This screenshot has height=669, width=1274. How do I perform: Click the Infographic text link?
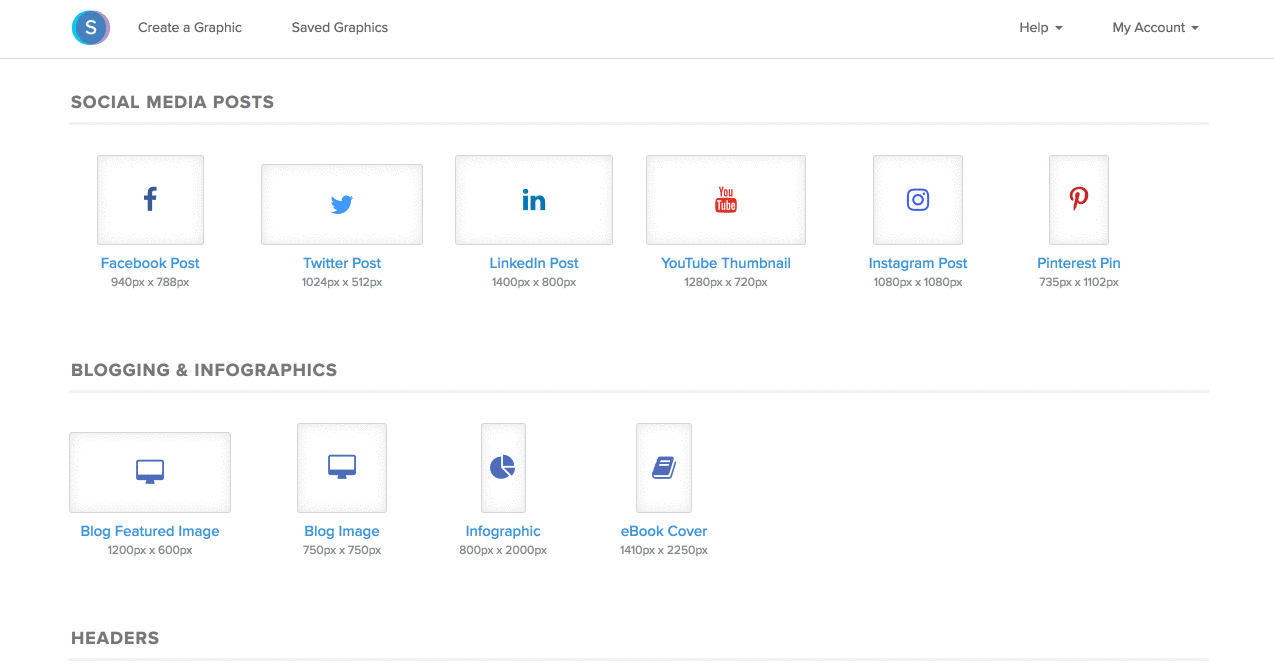(x=503, y=531)
